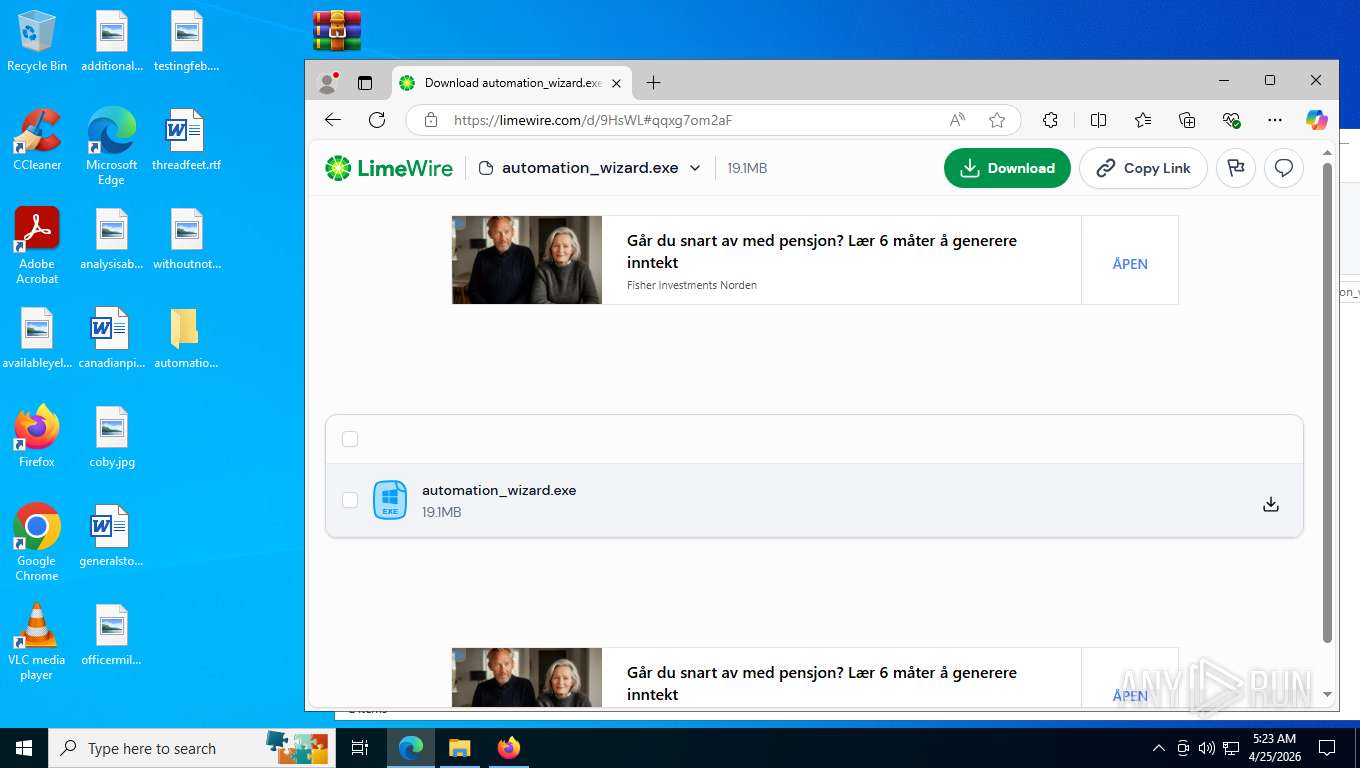
Task: Select threadfeet.rtf desktop file
Action: pos(186,140)
